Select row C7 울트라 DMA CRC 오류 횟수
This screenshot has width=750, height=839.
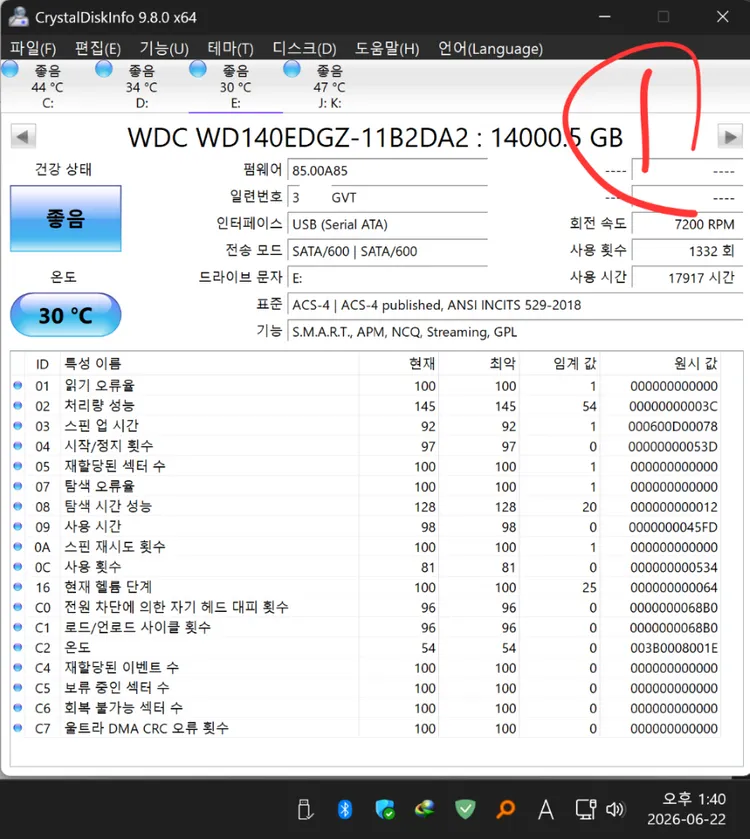click(x=366, y=728)
